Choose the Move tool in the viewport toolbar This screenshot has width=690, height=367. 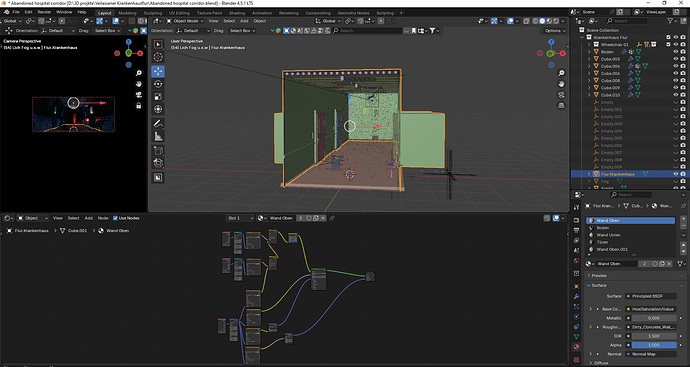point(158,71)
